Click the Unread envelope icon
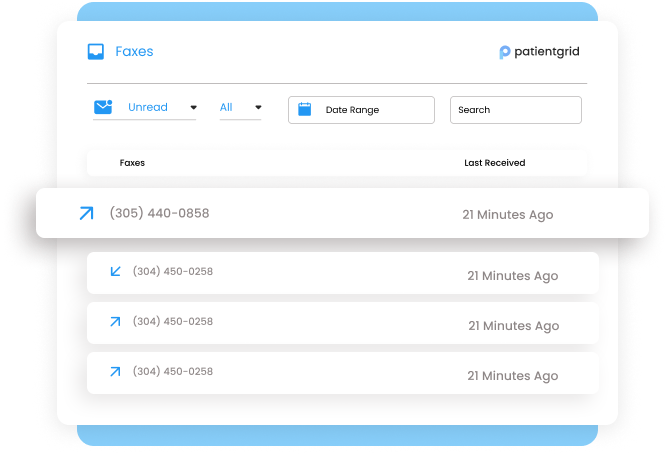Screen dimensions: 667x454 [x=103, y=107]
